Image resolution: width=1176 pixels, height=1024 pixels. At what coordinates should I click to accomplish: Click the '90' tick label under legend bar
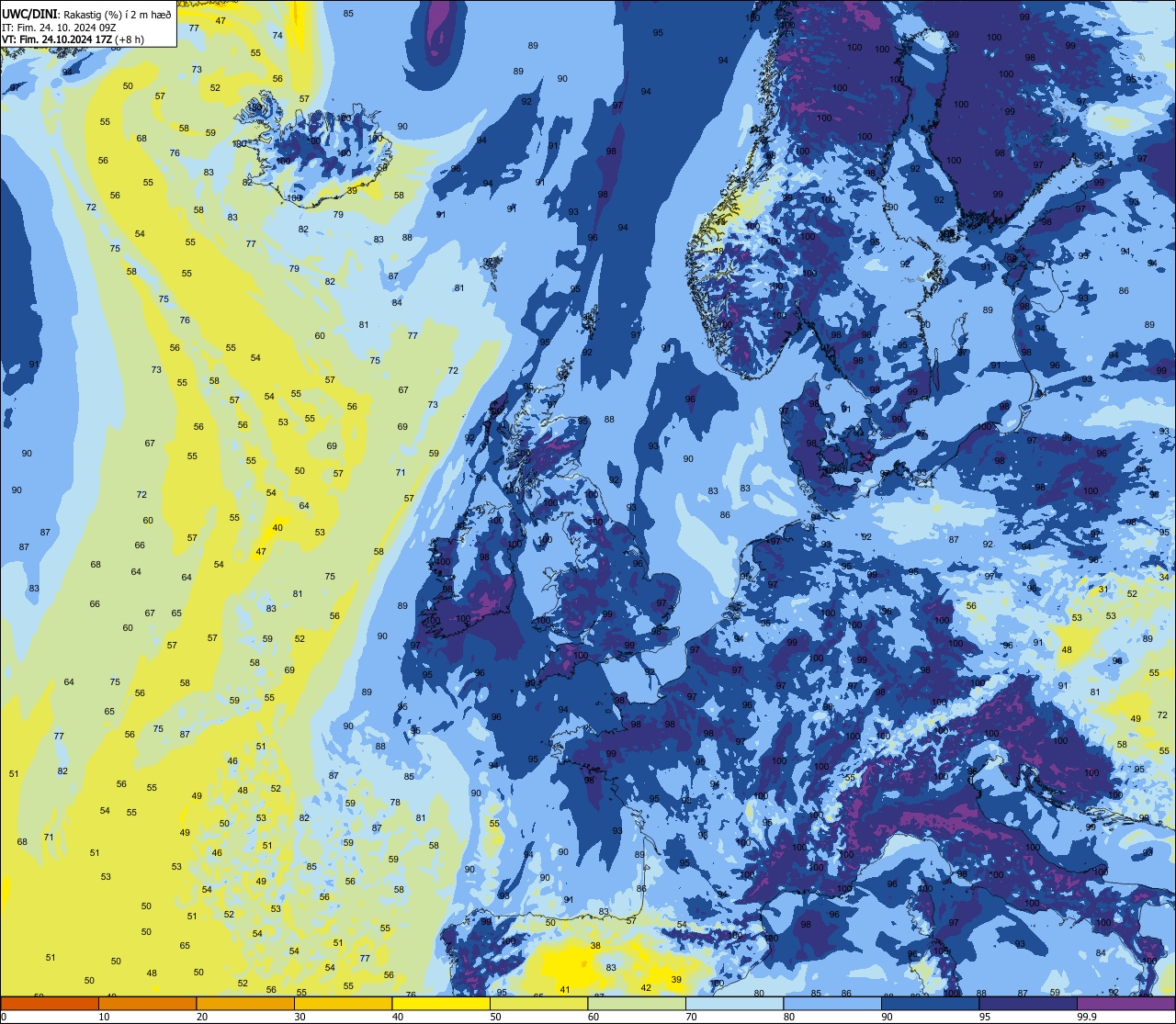[x=887, y=1017]
